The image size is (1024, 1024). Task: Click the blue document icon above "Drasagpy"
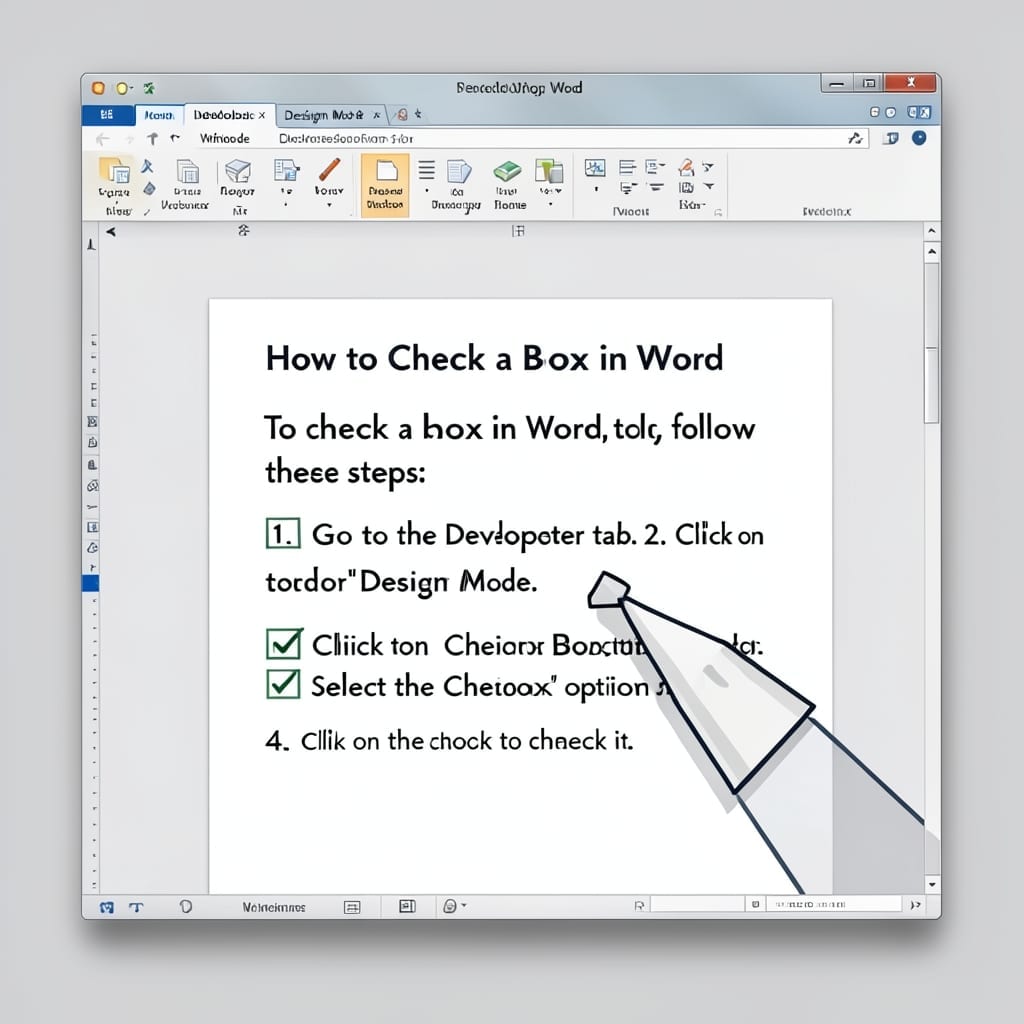point(458,171)
